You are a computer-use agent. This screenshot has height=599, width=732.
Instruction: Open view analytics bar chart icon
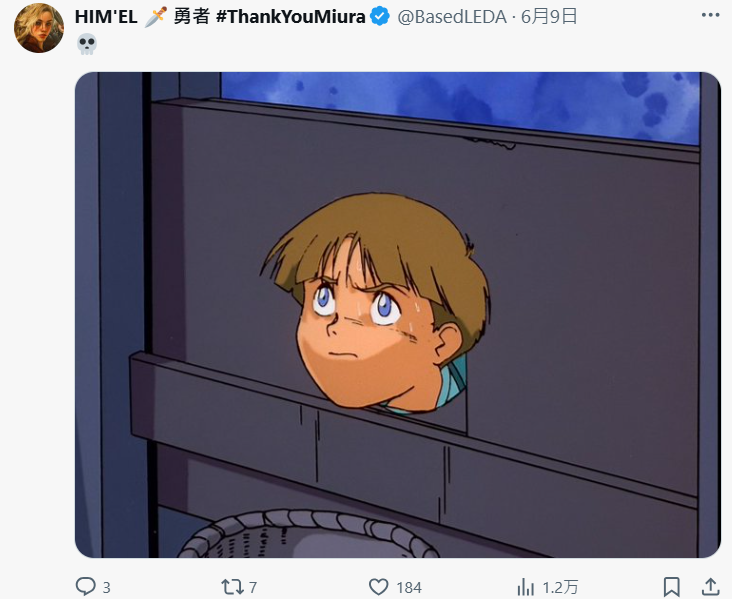[x=526, y=587]
